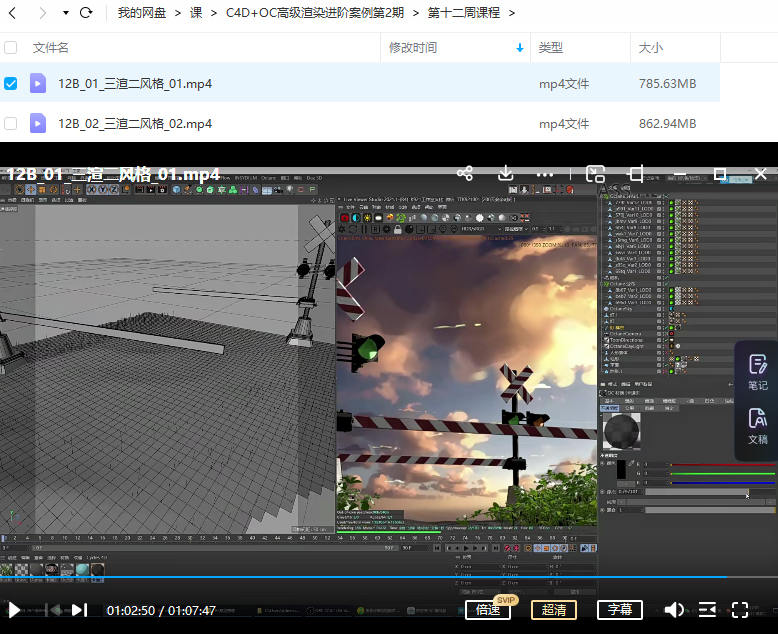This screenshot has height=634, width=778.
Task: Refresh the current folder listing
Action: coord(86,13)
